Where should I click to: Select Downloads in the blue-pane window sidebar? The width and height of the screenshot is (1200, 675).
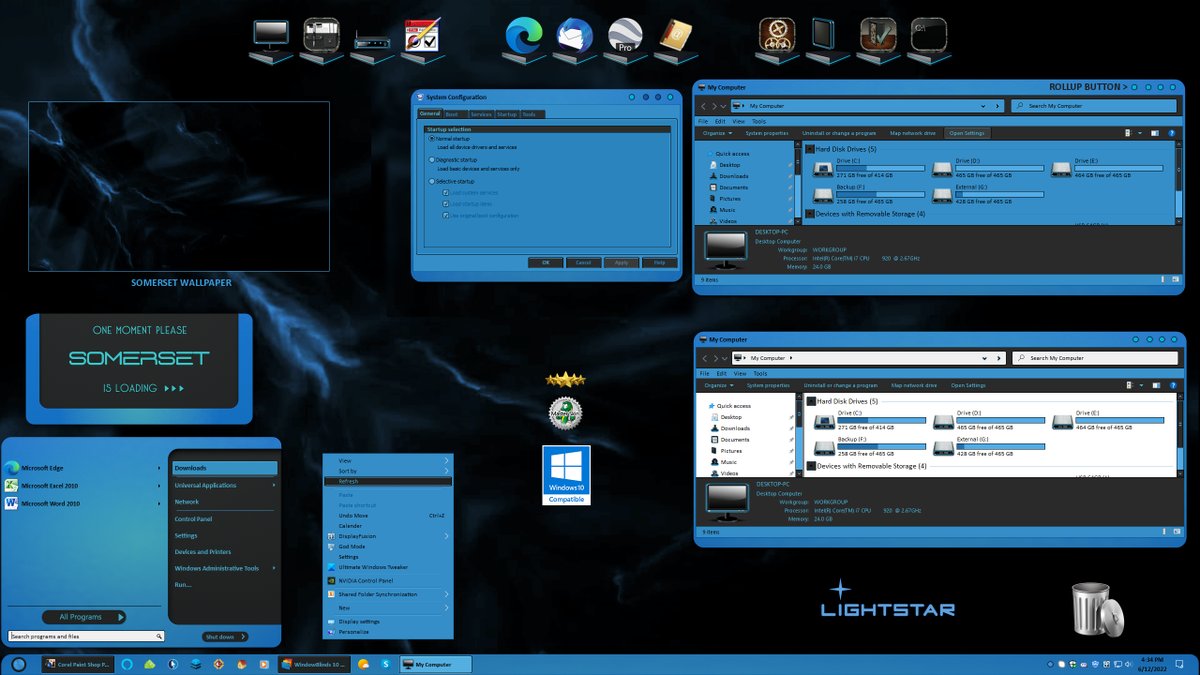733,176
